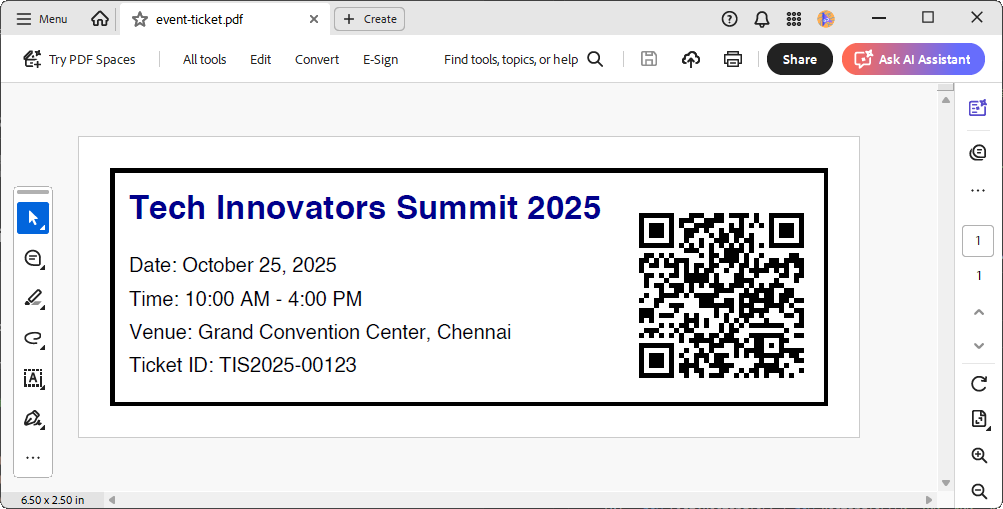Click the Print icon
Image resolution: width=1003 pixels, height=509 pixels.
[732, 59]
